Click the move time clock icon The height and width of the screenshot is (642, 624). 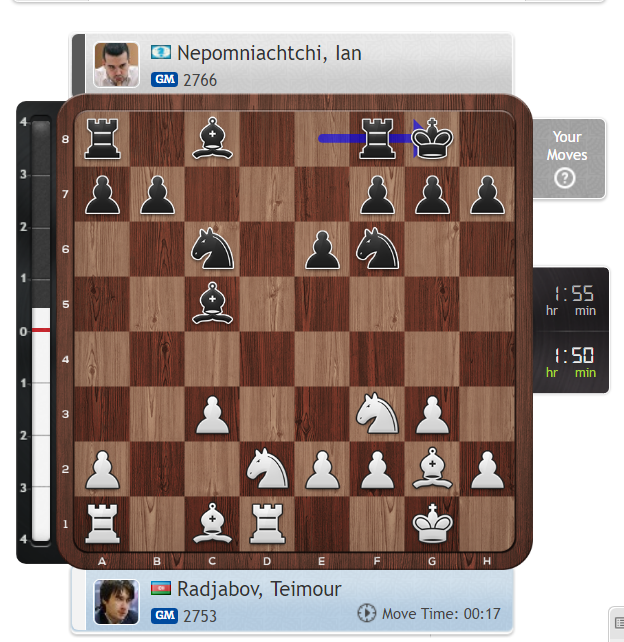click(x=366, y=613)
